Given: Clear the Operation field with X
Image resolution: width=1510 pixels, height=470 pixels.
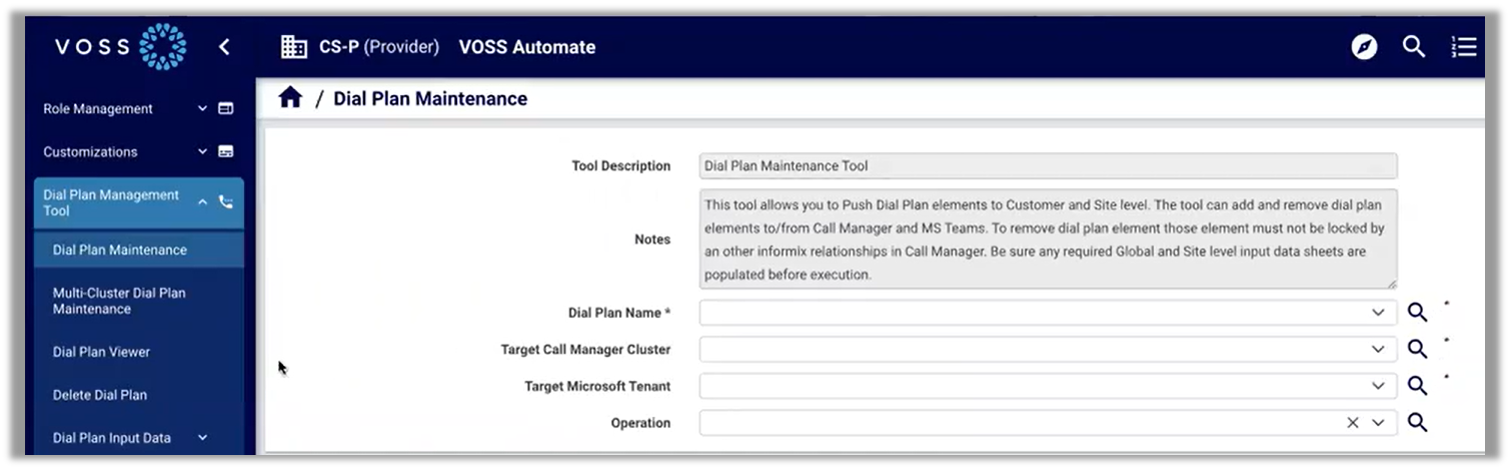Looking at the screenshot, I should tap(1353, 423).
